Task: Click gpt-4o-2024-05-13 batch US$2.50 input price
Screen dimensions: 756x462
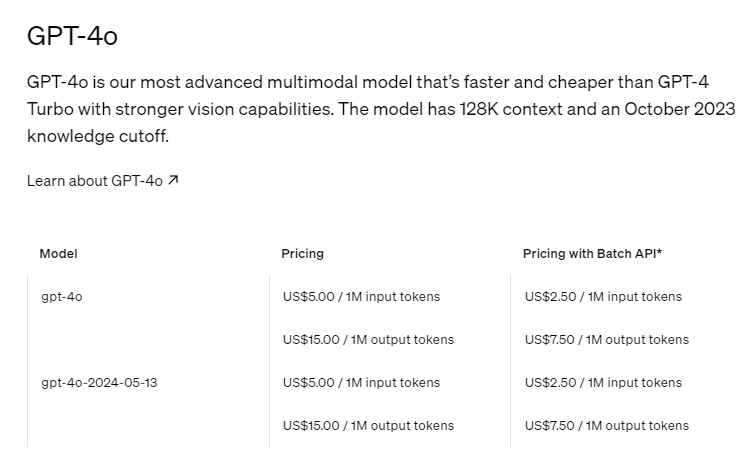Action: coord(603,383)
